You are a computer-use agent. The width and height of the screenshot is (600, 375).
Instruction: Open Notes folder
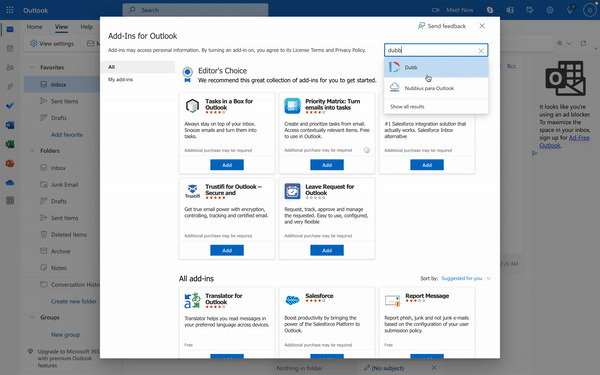click(59, 268)
